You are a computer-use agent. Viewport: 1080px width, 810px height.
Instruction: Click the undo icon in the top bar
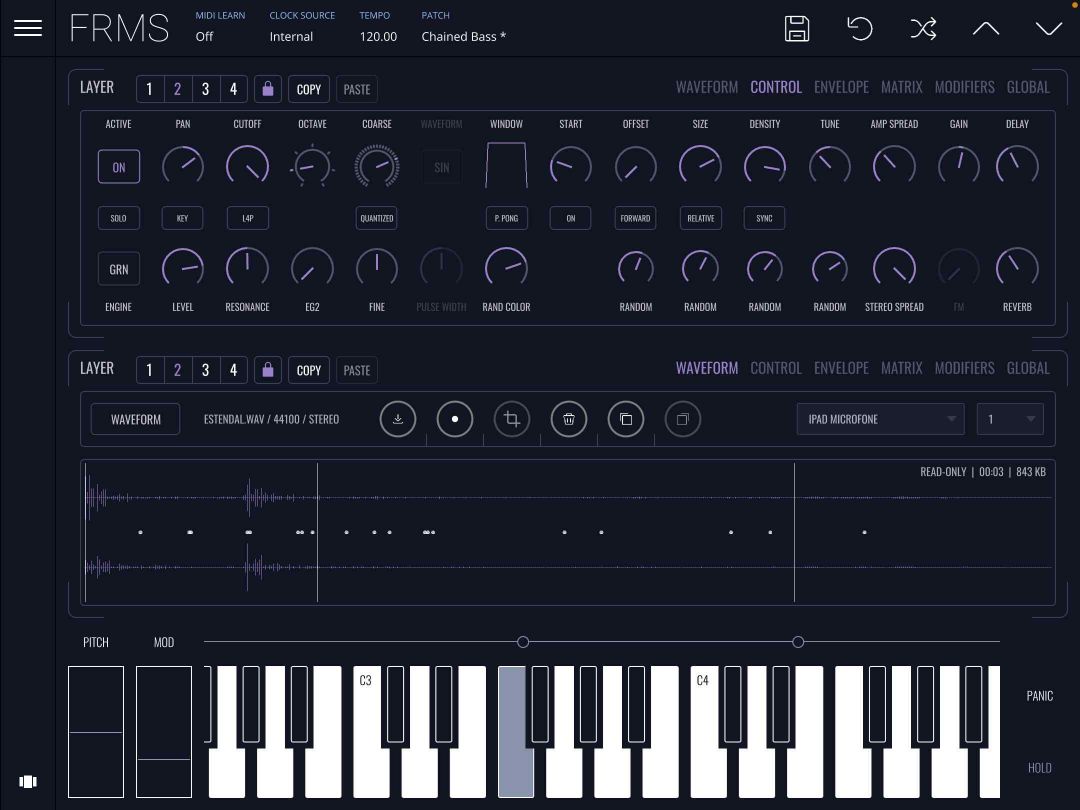click(x=860, y=29)
